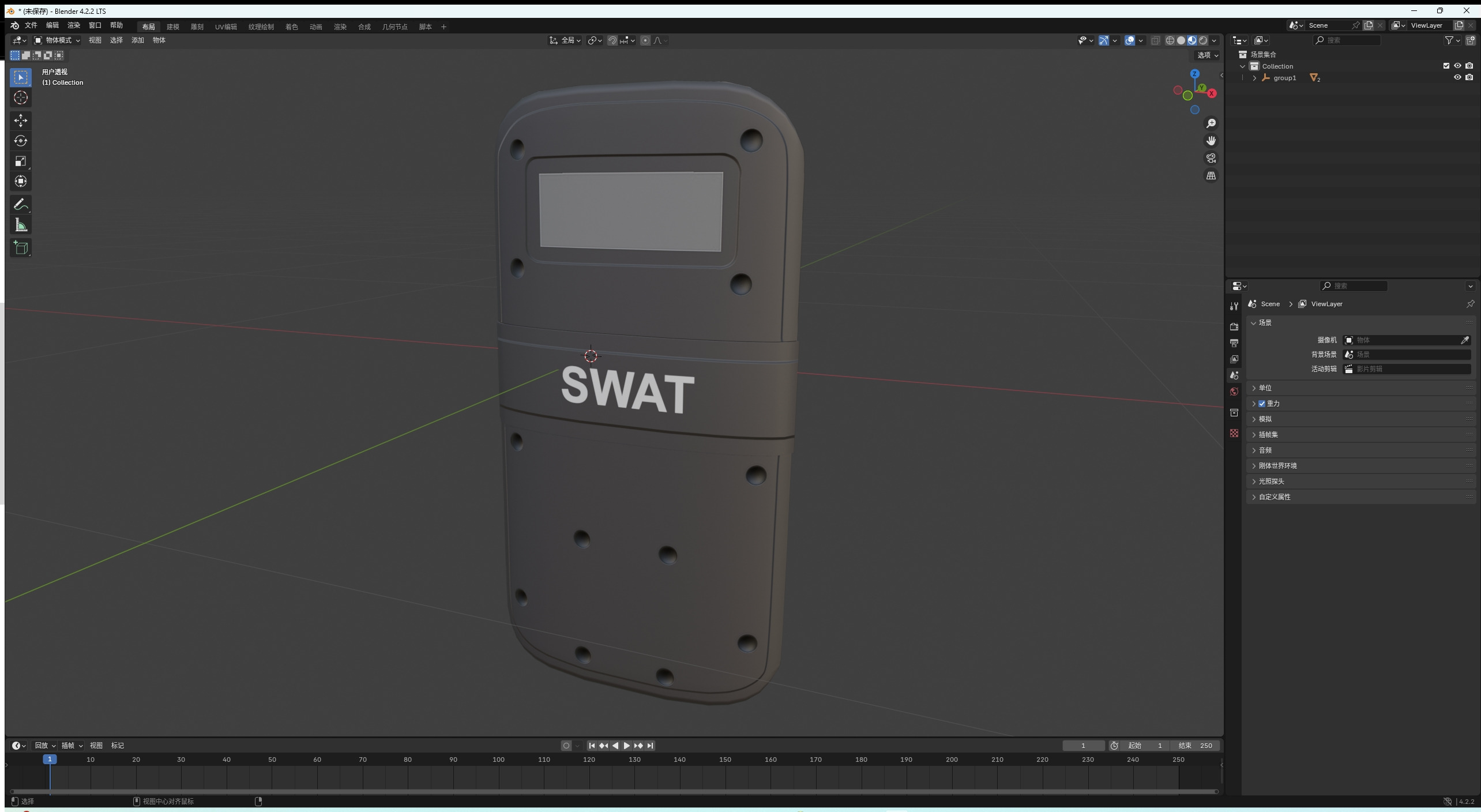Expand group1 in outliner tree
Viewport: 1481px width, 812px height.
pos(1254,78)
